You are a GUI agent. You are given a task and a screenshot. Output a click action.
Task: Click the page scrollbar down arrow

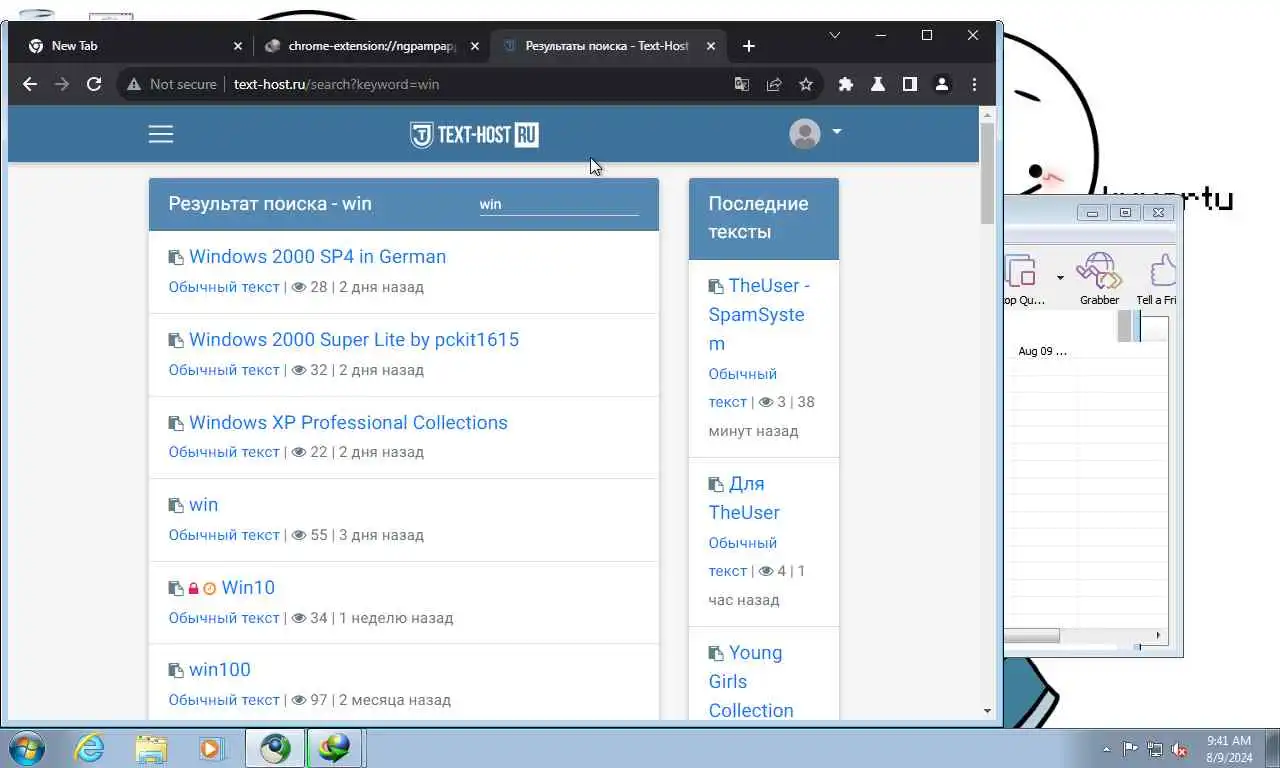coord(987,711)
